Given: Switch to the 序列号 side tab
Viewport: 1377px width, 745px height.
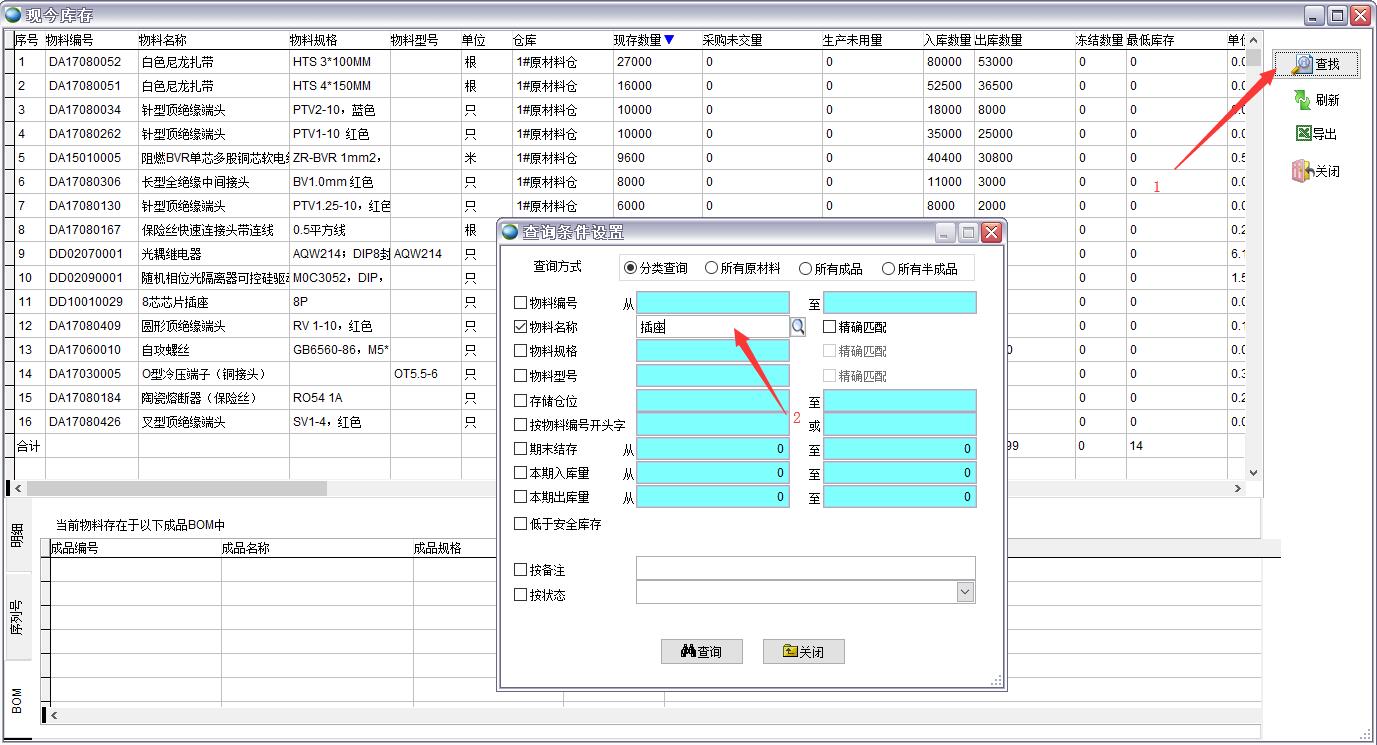Looking at the screenshot, I should [x=17, y=616].
